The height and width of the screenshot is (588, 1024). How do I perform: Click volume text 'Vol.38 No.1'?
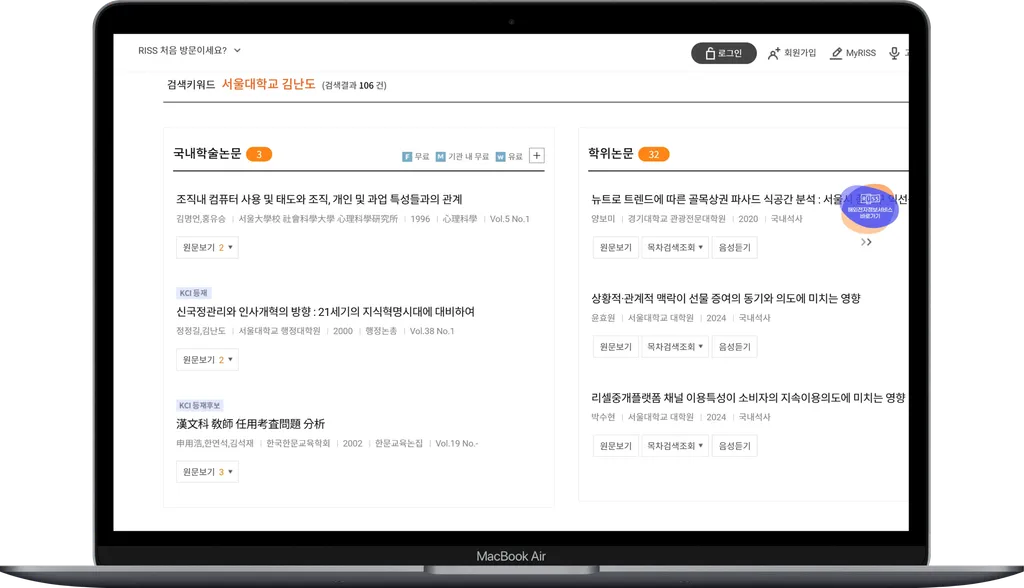pos(432,331)
